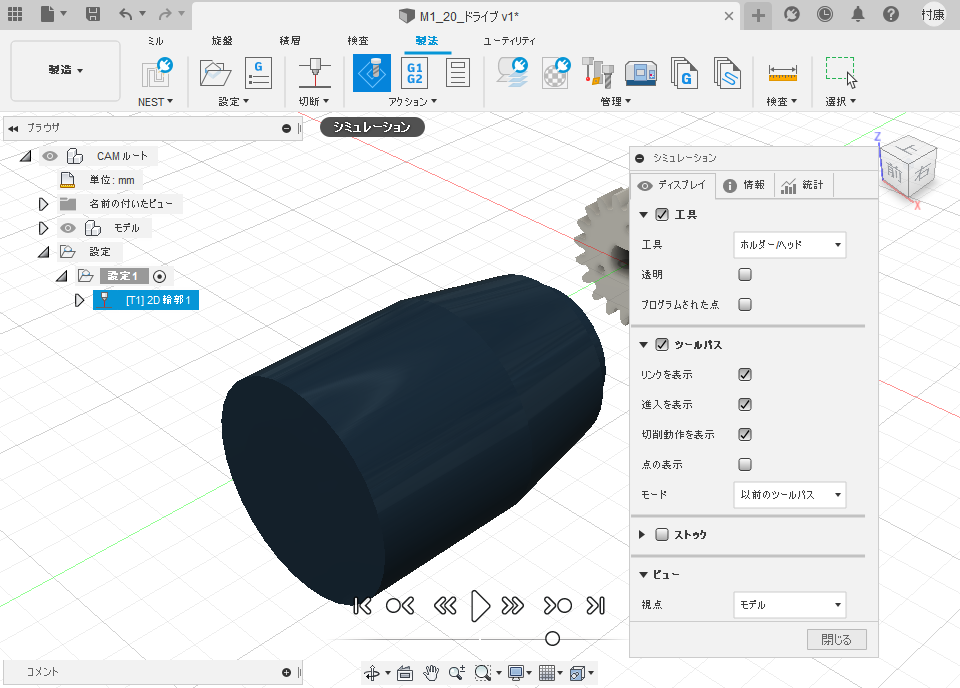Click the selection rectangle icon

tap(841, 72)
